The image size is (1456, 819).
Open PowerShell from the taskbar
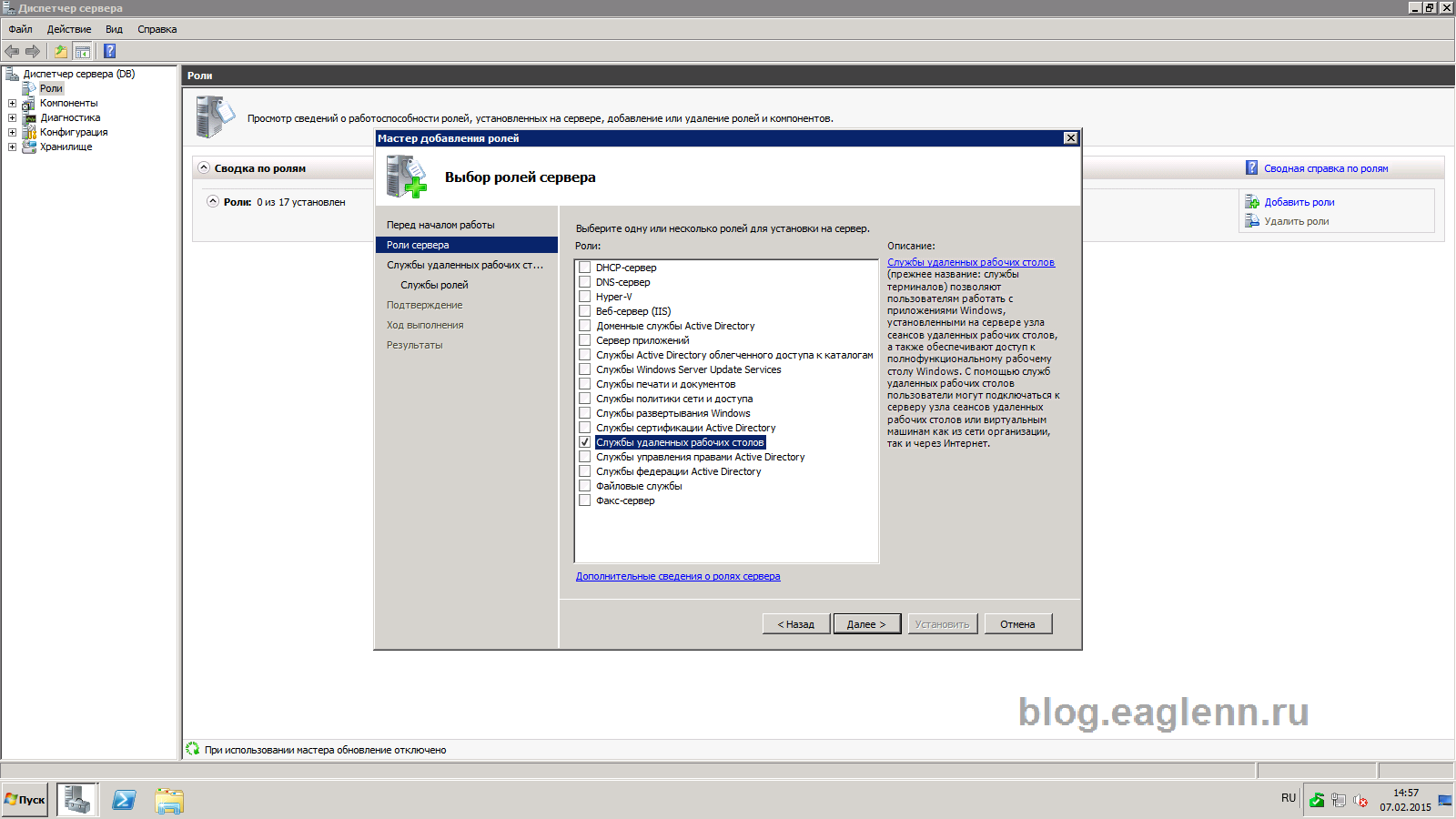[x=124, y=800]
